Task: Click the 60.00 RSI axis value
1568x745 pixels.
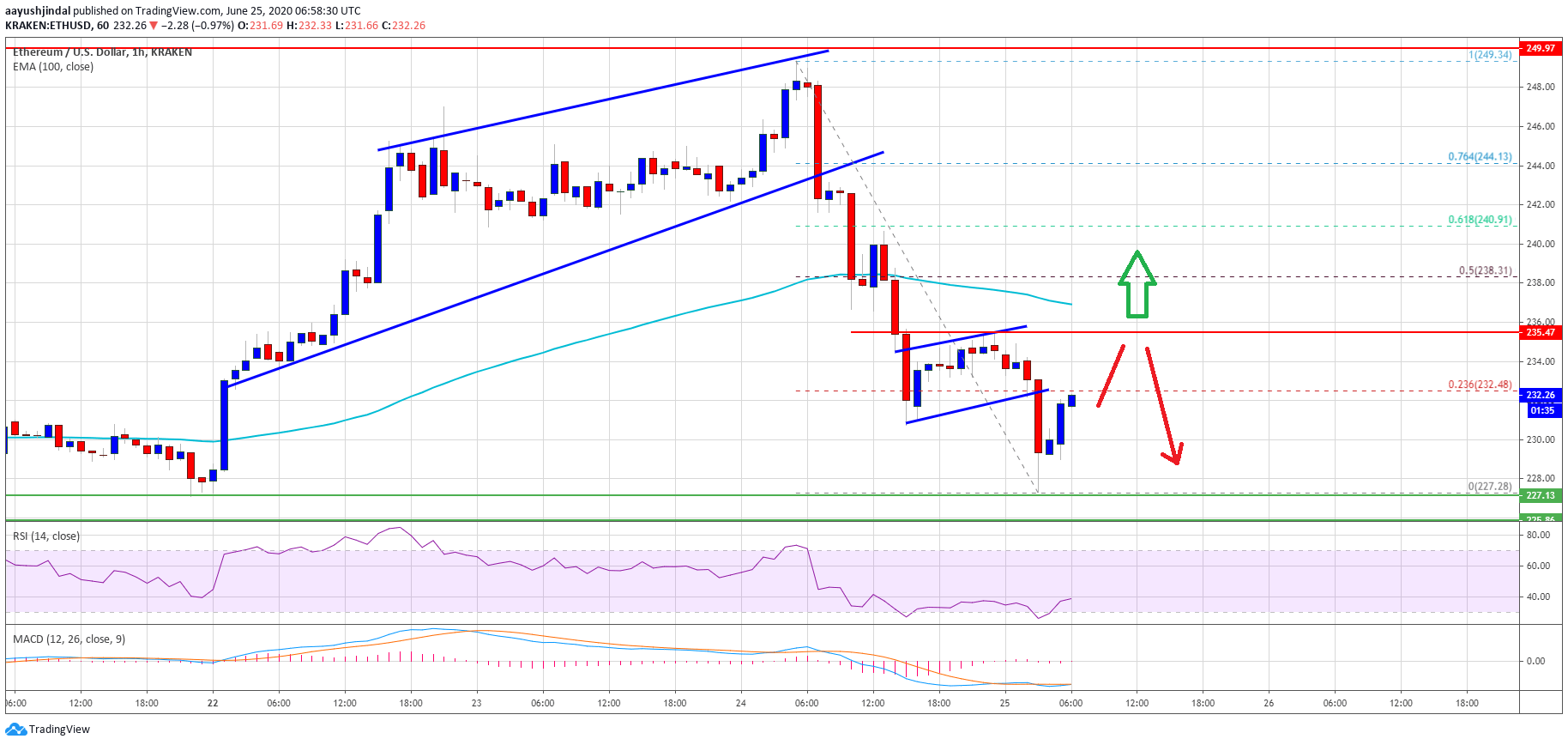Action: 1538,566
